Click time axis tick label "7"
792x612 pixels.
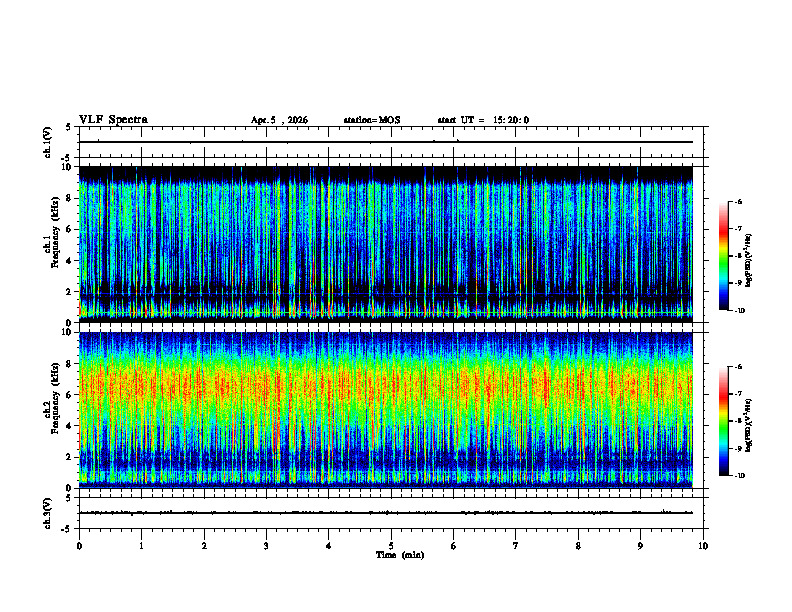pyautogui.click(x=516, y=546)
